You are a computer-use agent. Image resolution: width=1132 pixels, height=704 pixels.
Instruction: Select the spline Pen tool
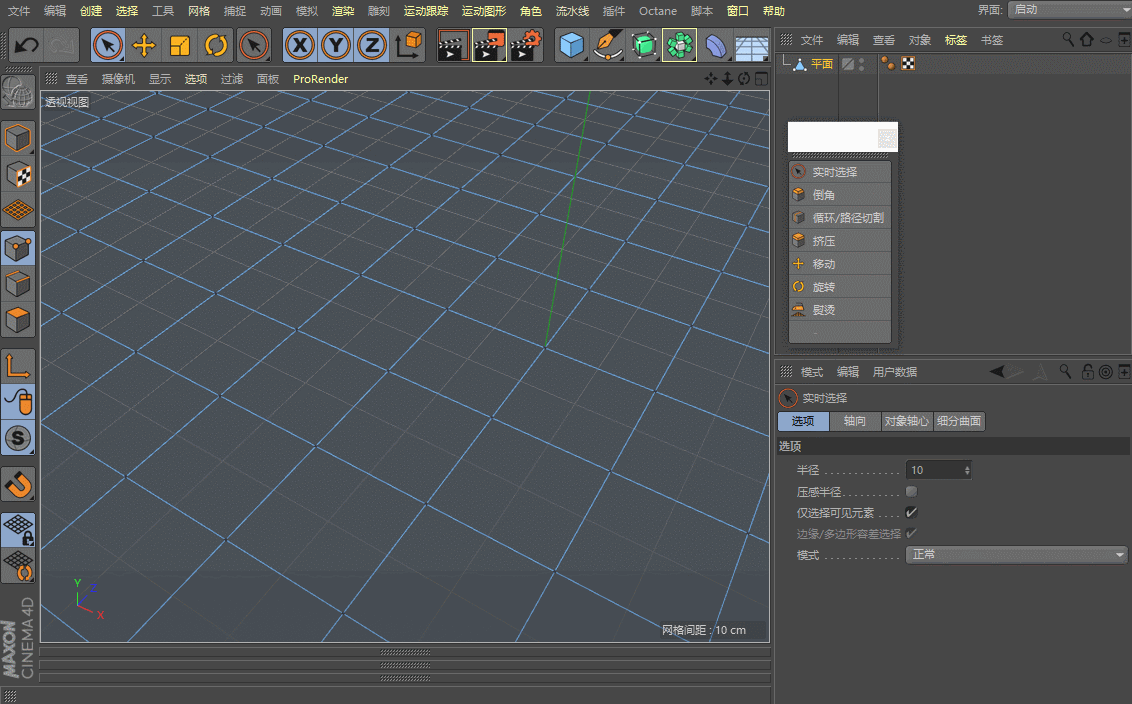point(608,45)
